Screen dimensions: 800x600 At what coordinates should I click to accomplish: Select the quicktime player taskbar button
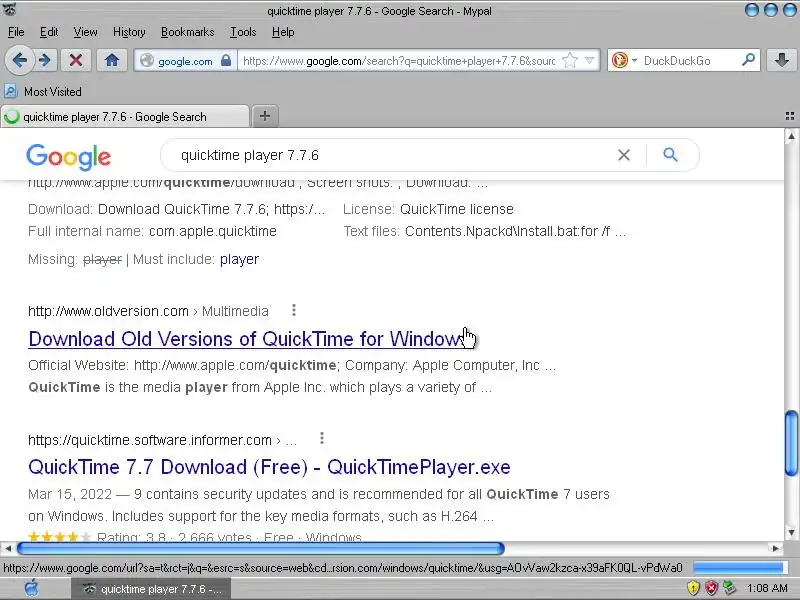(x=152, y=589)
